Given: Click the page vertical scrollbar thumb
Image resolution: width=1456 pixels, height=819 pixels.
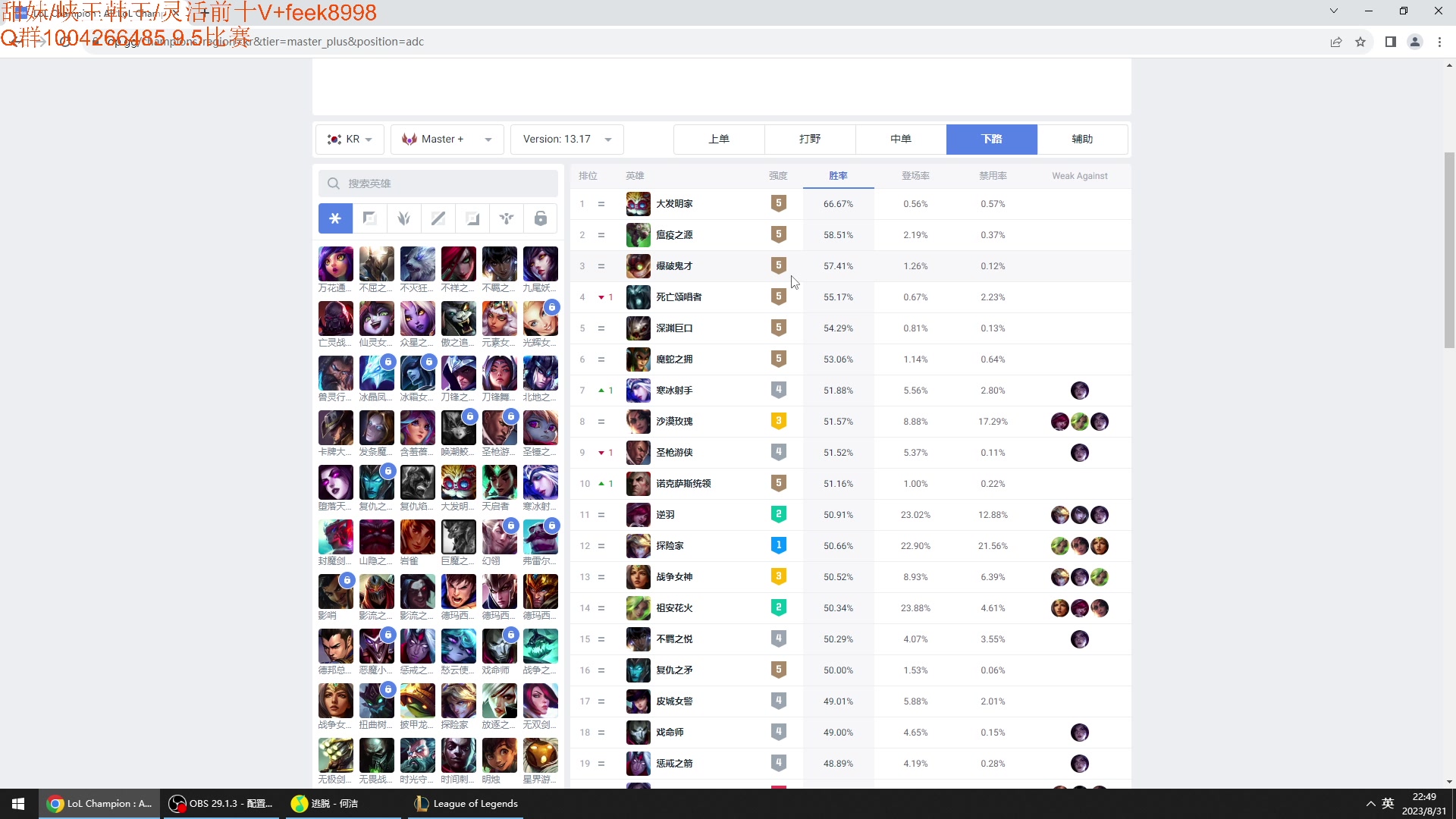Looking at the screenshot, I should 1449,250.
